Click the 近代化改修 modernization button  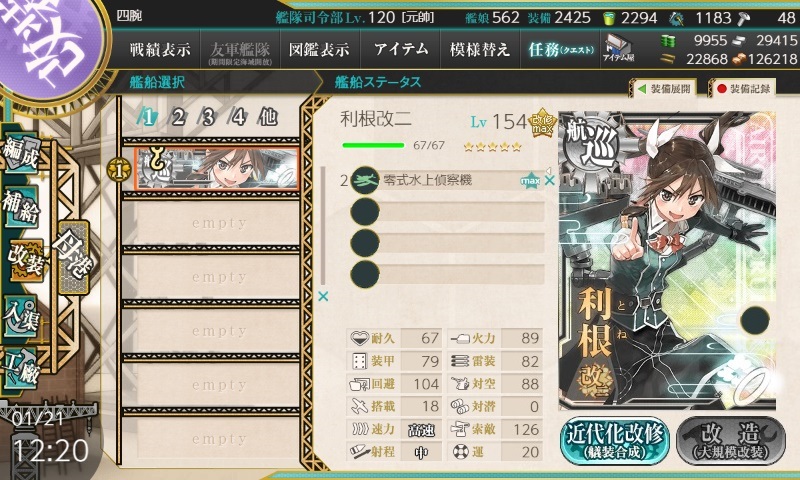tap(615, 441)
